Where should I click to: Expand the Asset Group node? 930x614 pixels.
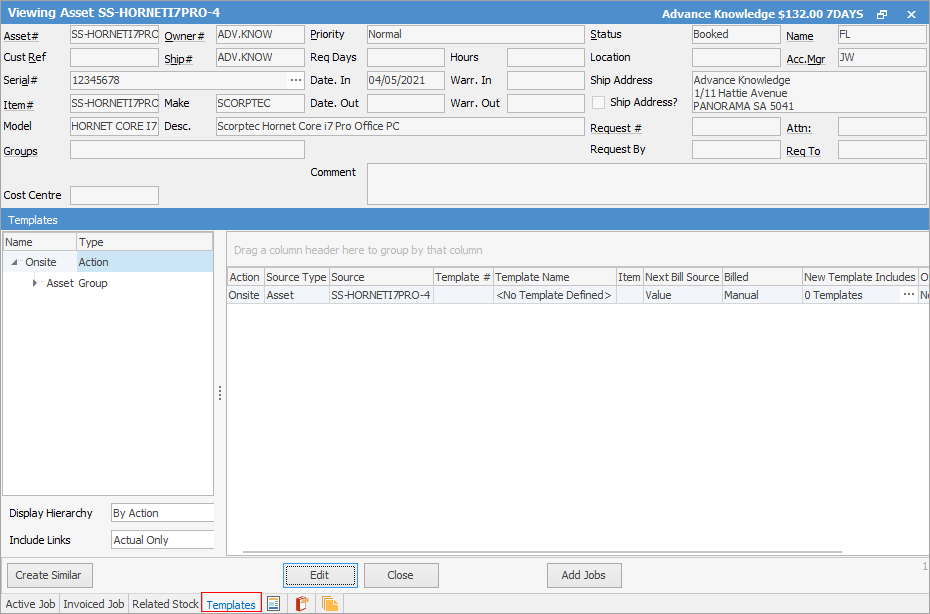[36, 283]
